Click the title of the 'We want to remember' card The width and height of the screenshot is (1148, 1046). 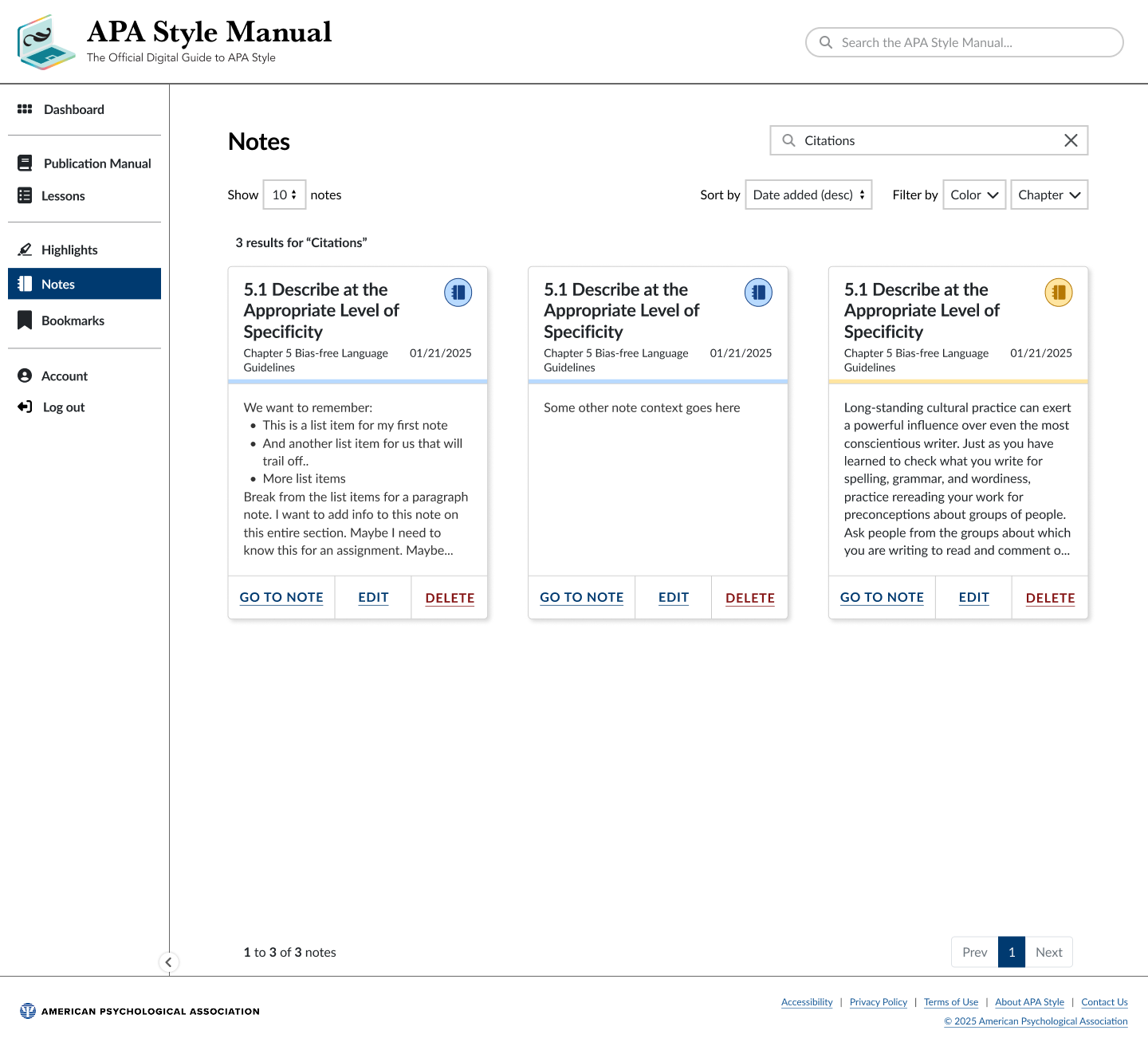(x=321, y=310)
